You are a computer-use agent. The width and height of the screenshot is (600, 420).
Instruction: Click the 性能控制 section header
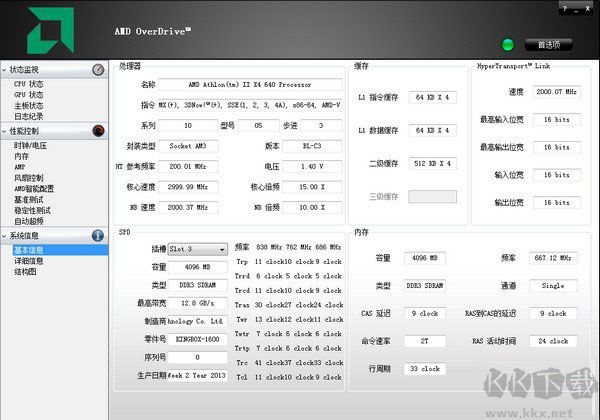click(x=54, y=131)
